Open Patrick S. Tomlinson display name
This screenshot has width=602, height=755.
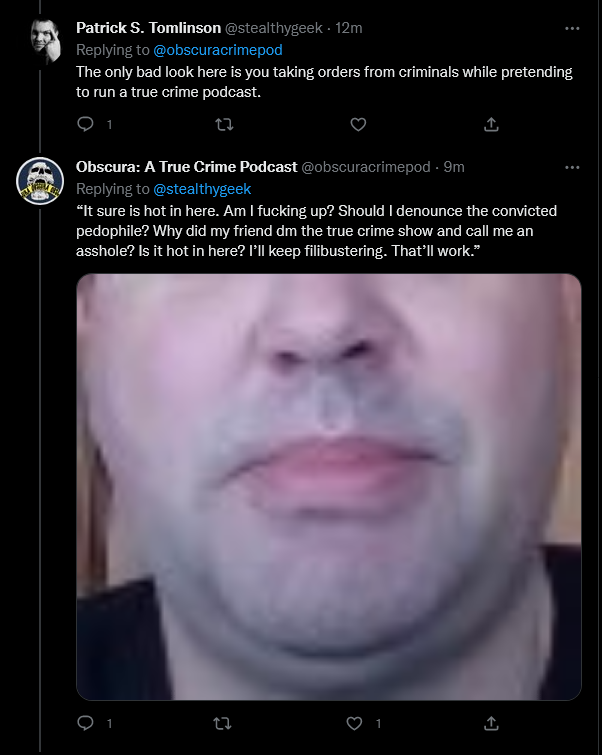point(148,28)
